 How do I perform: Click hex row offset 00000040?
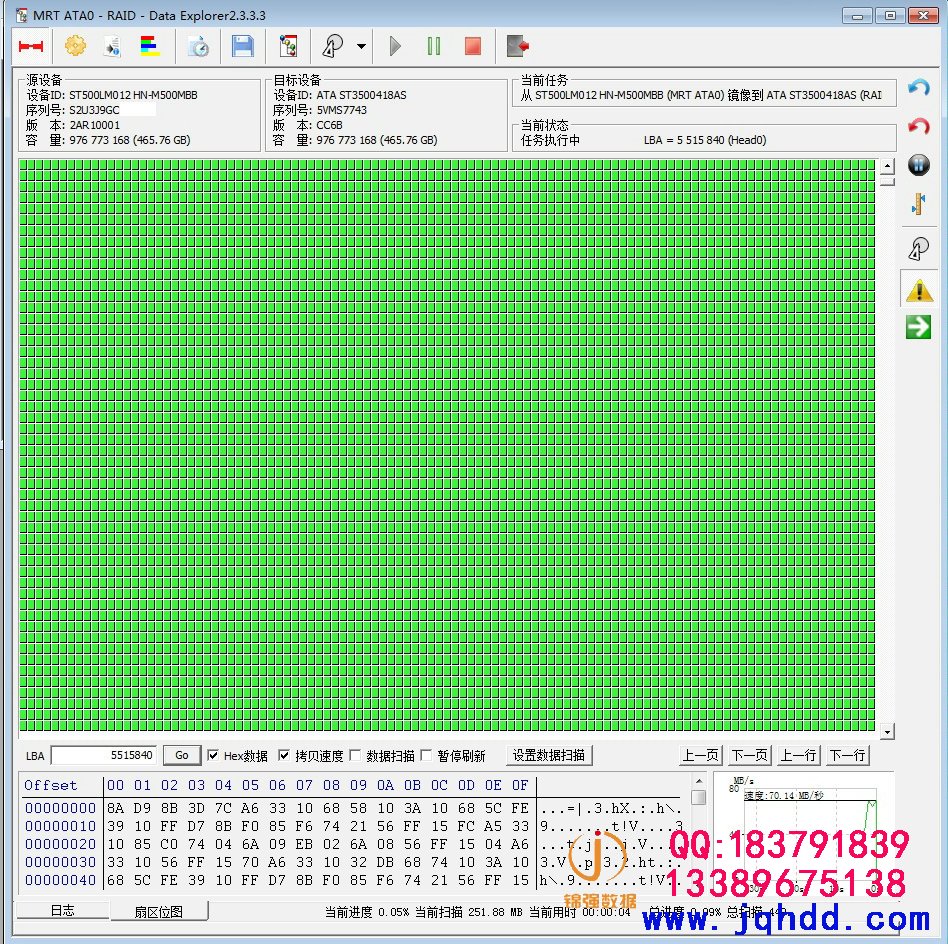(x=60, y=881)
